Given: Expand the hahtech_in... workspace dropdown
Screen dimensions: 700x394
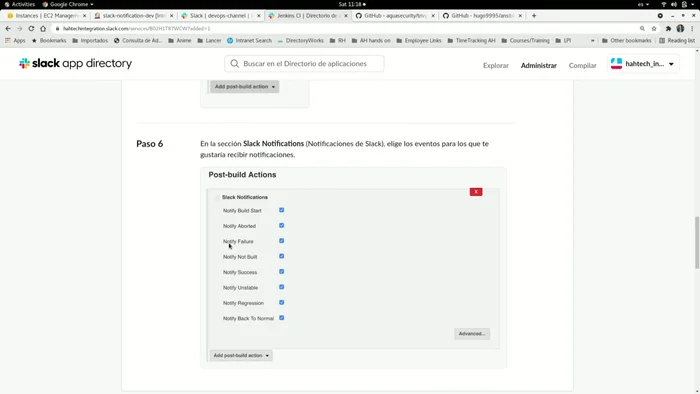Looking at the screenshot, I should (643, 64).
